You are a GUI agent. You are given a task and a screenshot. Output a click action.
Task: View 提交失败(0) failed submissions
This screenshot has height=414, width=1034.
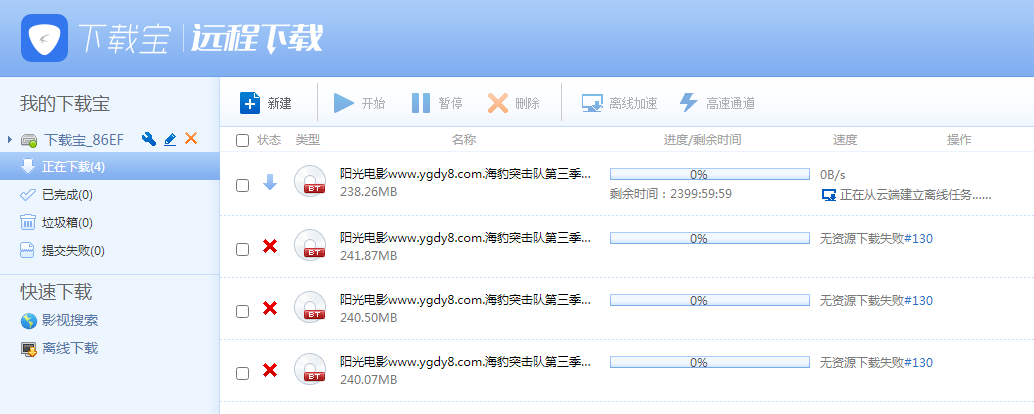(72, 250)
